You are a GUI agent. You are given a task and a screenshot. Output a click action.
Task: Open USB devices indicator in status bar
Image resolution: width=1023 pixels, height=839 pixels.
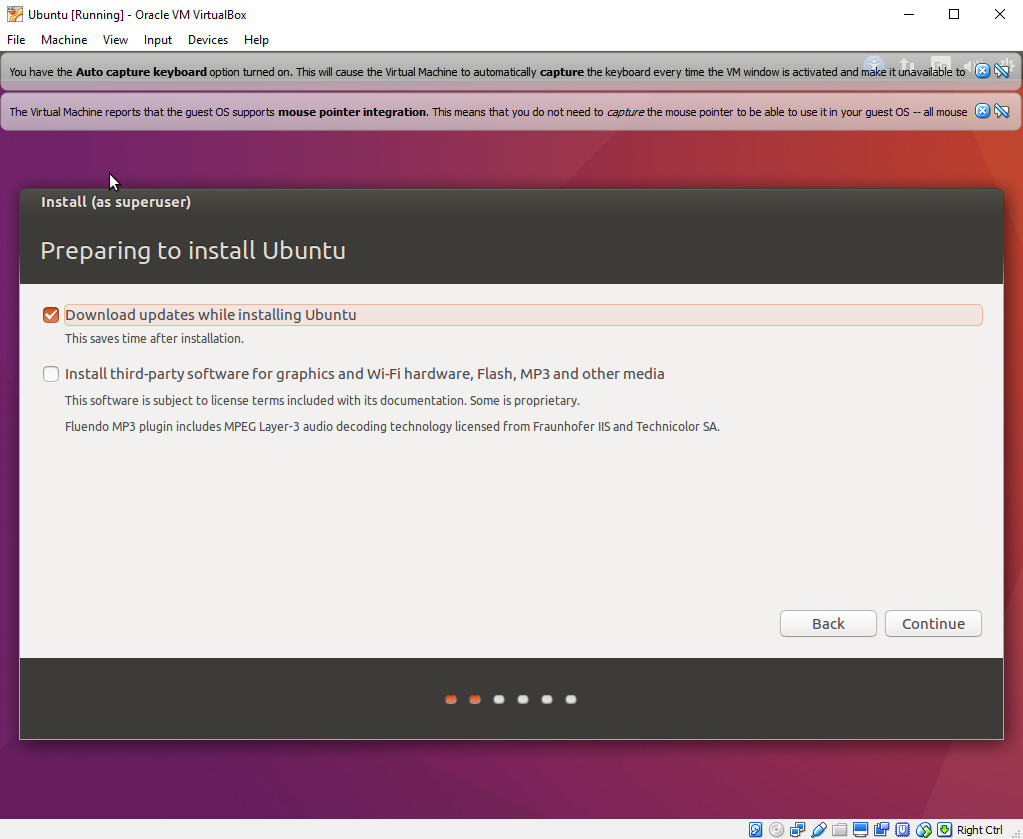click(x=818, y=830)
